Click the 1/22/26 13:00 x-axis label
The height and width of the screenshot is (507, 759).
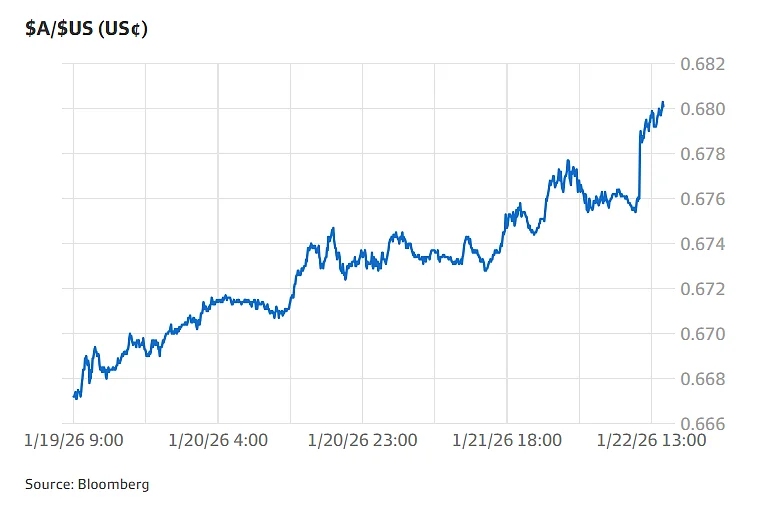(651, 440)
